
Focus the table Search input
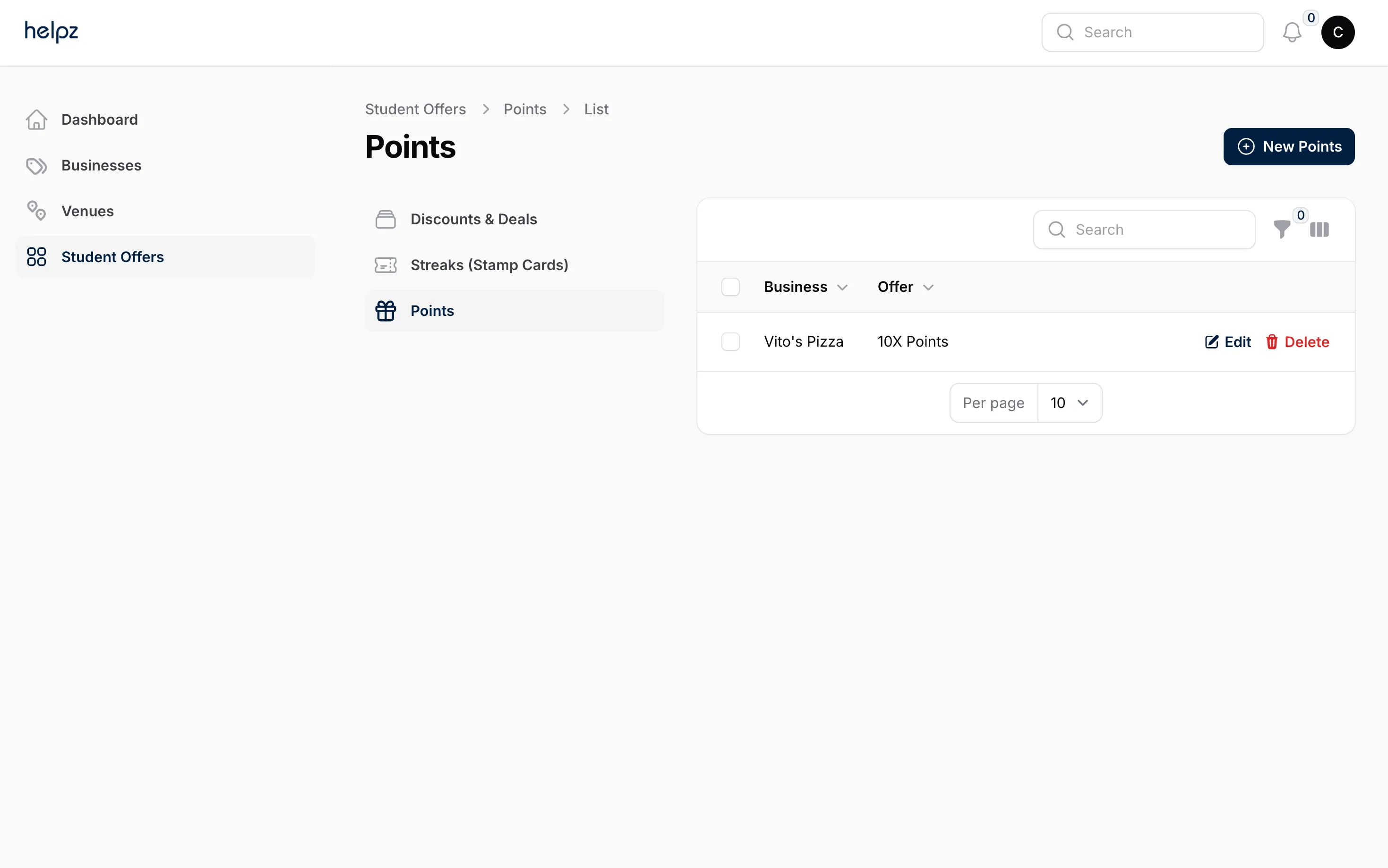[x=1144, y=230]
